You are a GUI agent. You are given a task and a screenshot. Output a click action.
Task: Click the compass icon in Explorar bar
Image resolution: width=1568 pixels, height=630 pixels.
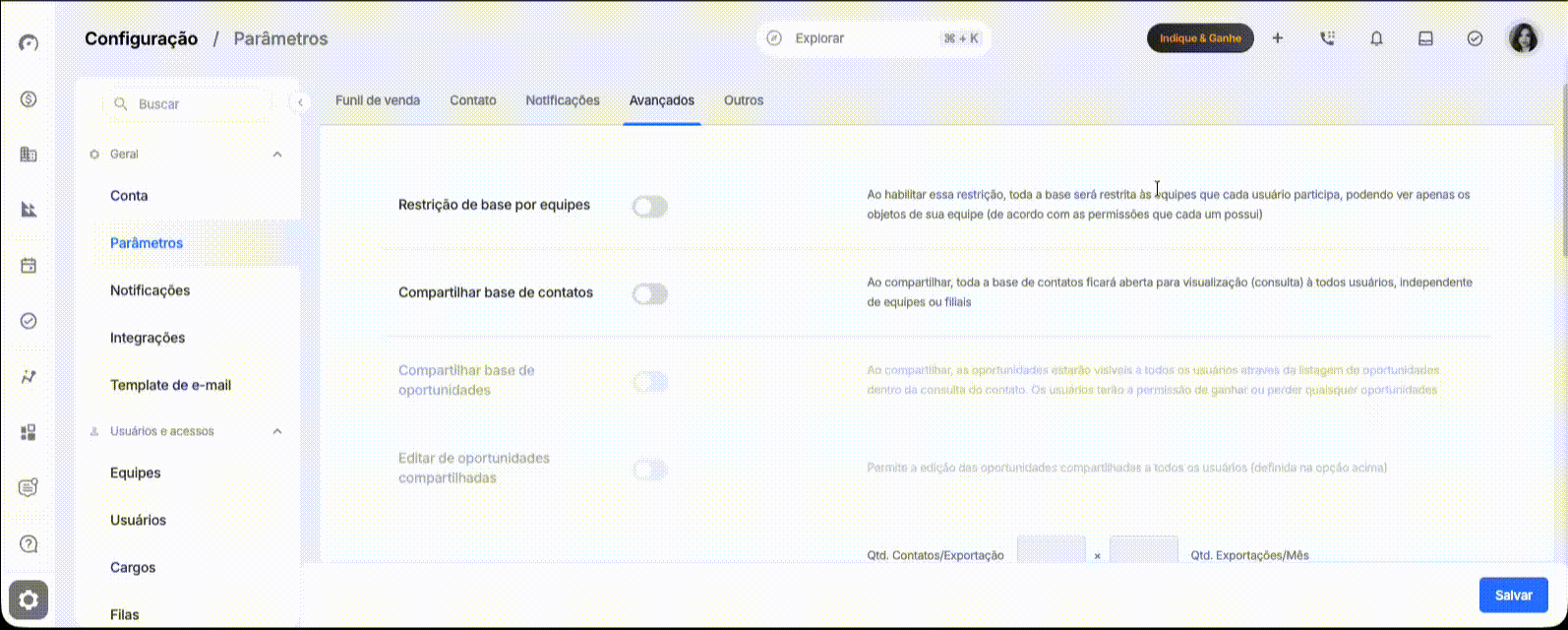click(774, 38)
